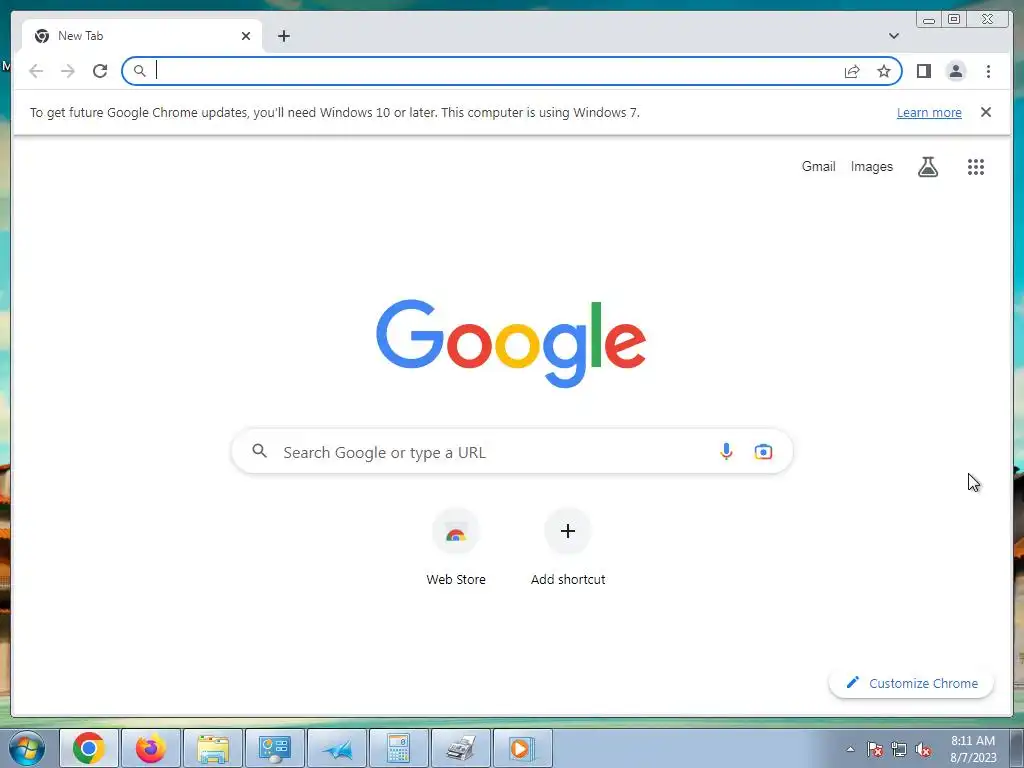The width and height of the screenshot is (1024, 768).
Task: Open Search Labs flask icon
Action: pos(927,167)
